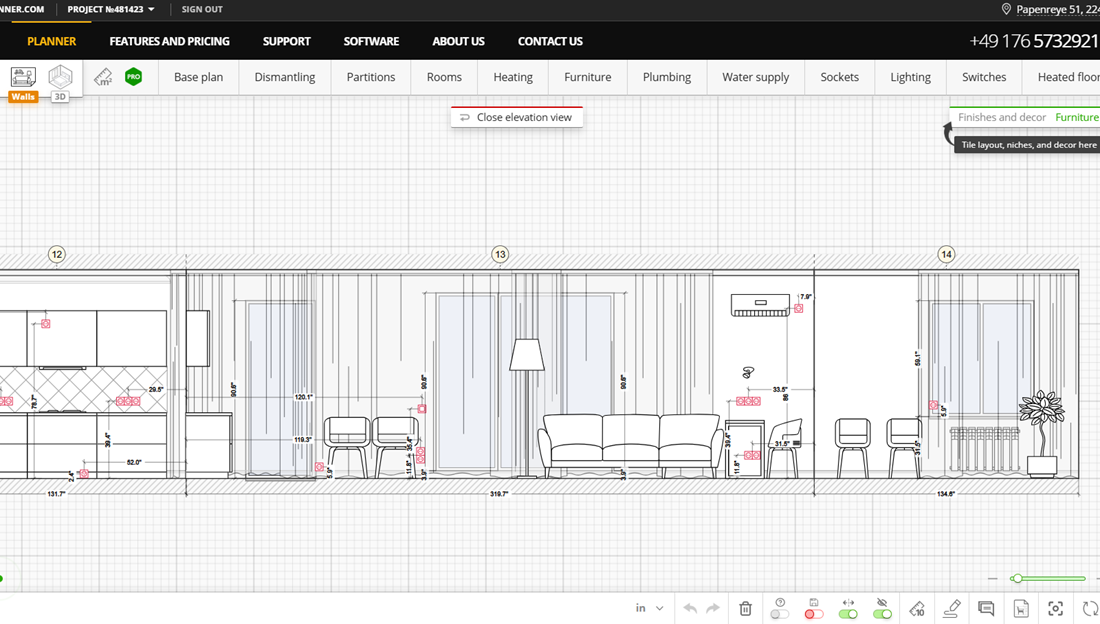The image size is (1100, 624).
Task: Open the Lighting tab
Action: (910, 77)
